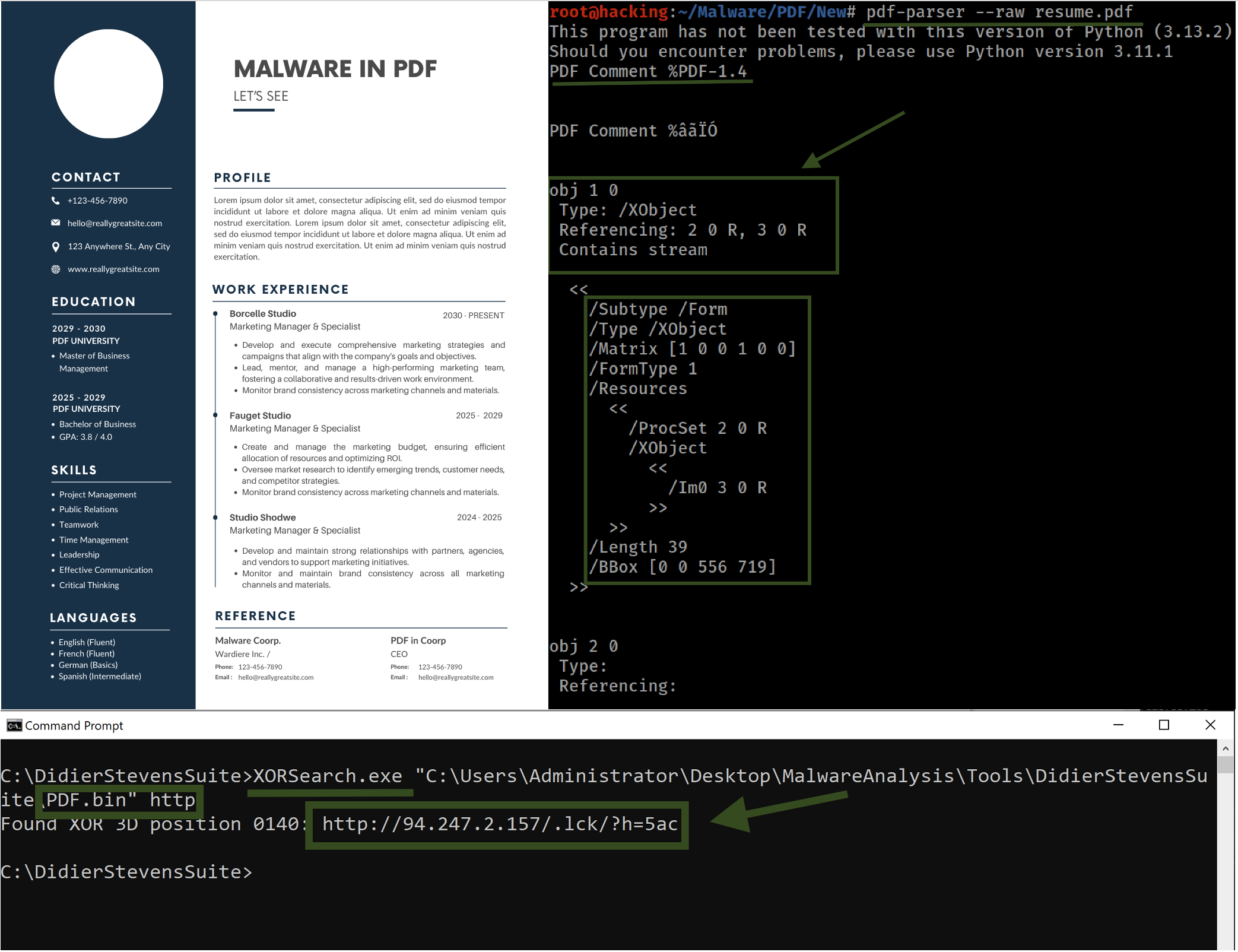Viewport: 1238px width, 952px height.
Task: Click the CONTACT heading in sidebar
Action: point(86,177)
